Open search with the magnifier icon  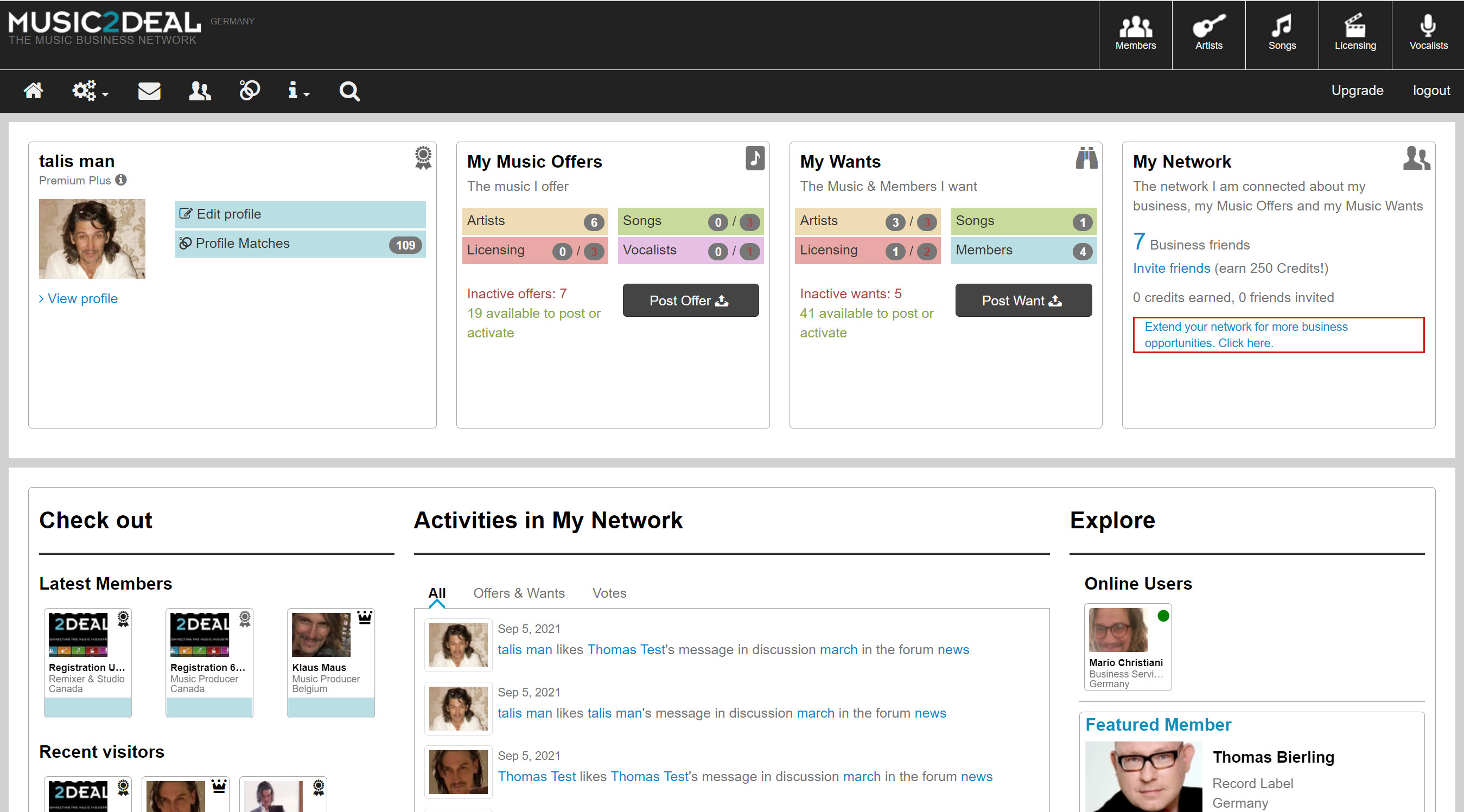tap(349, 91)
